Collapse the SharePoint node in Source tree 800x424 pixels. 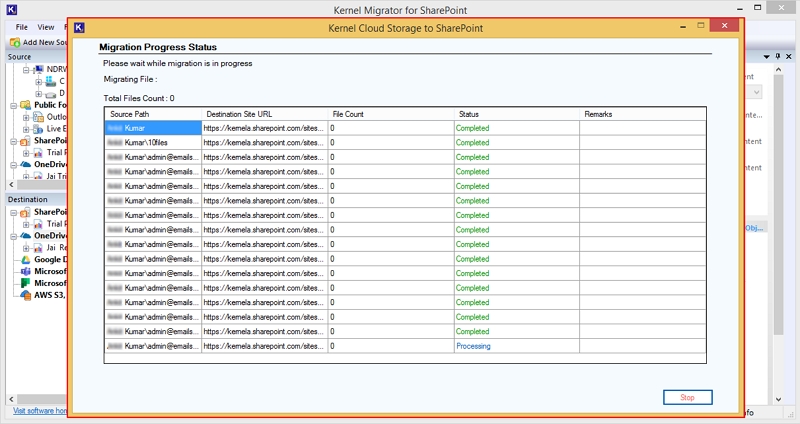click(13, 141)
